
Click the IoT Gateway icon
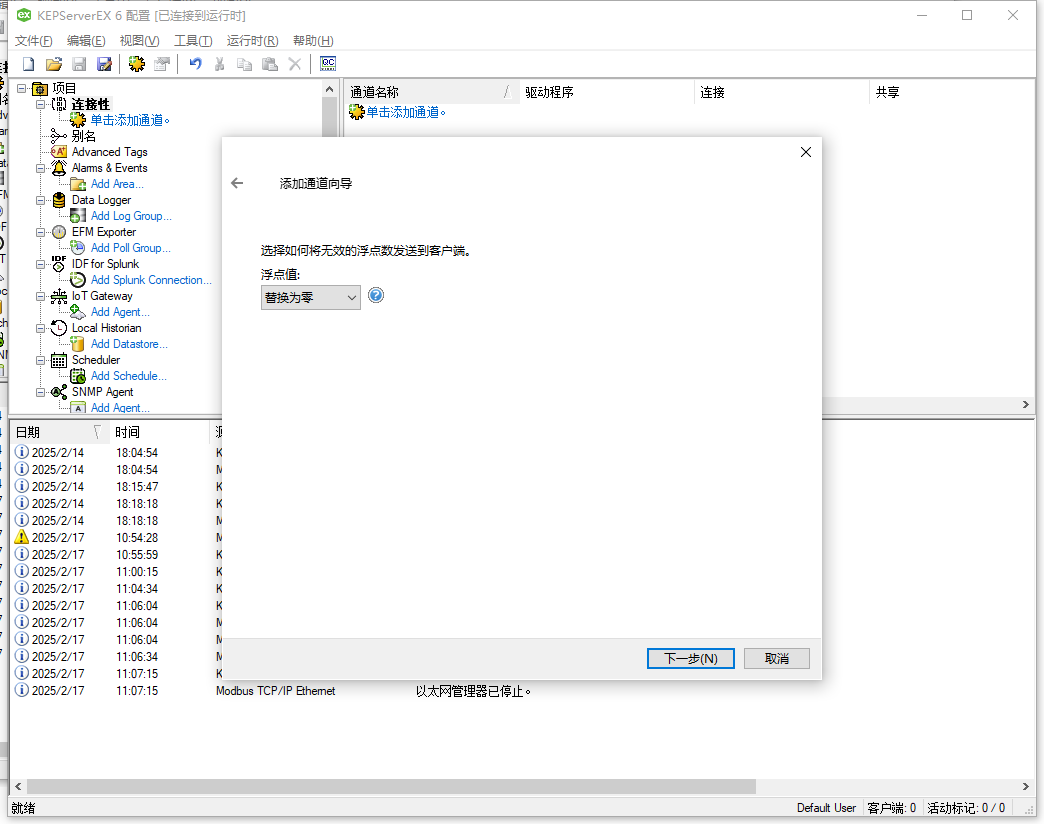tap(59, 296)
